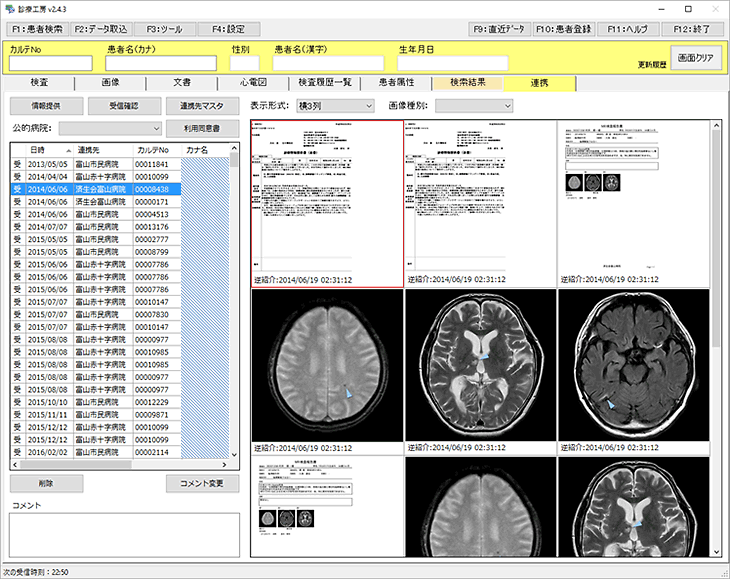
Task: Open F11:ヘルプ help
Action: tap(628, 29)
